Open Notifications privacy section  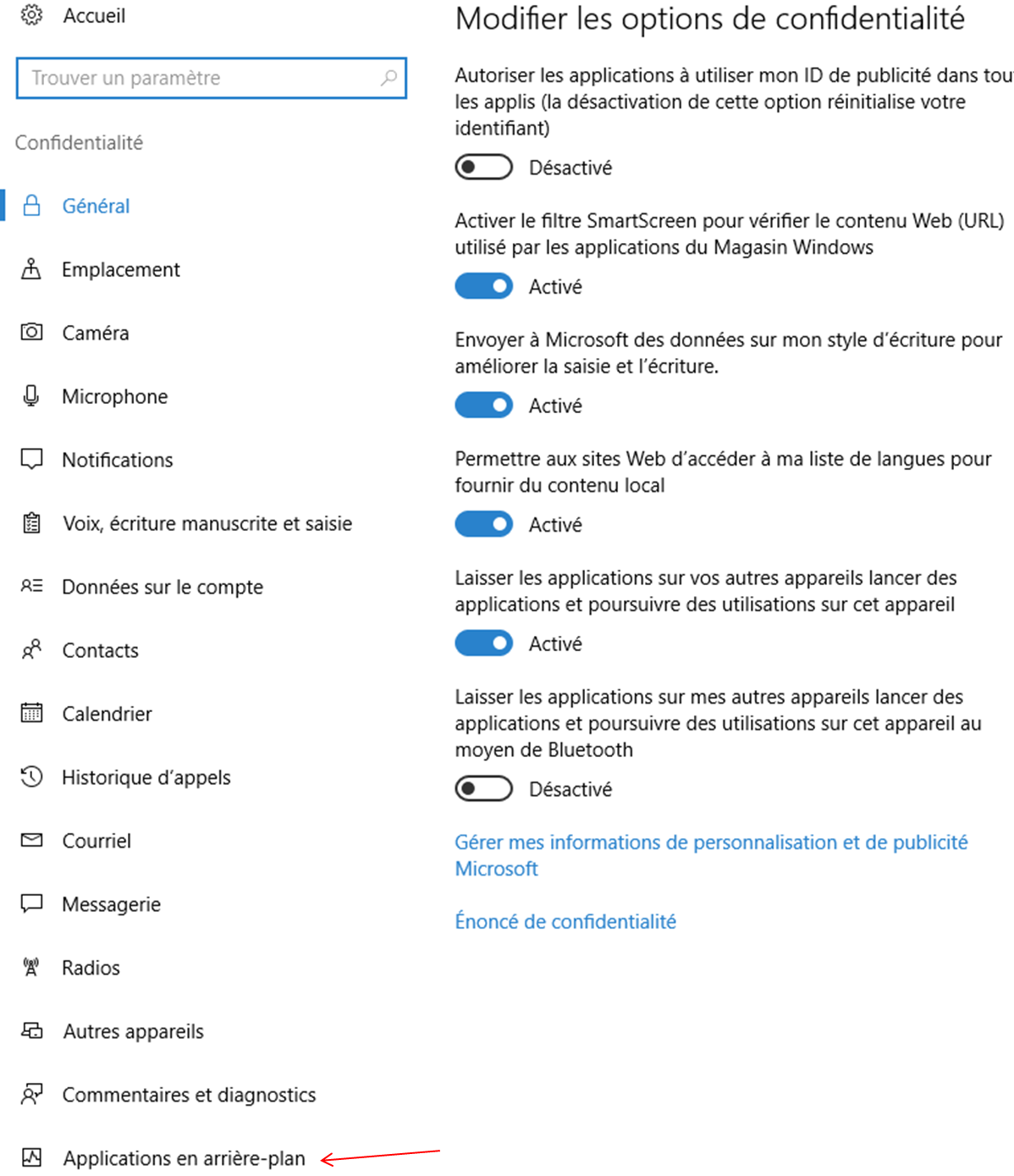pos(117,460)
